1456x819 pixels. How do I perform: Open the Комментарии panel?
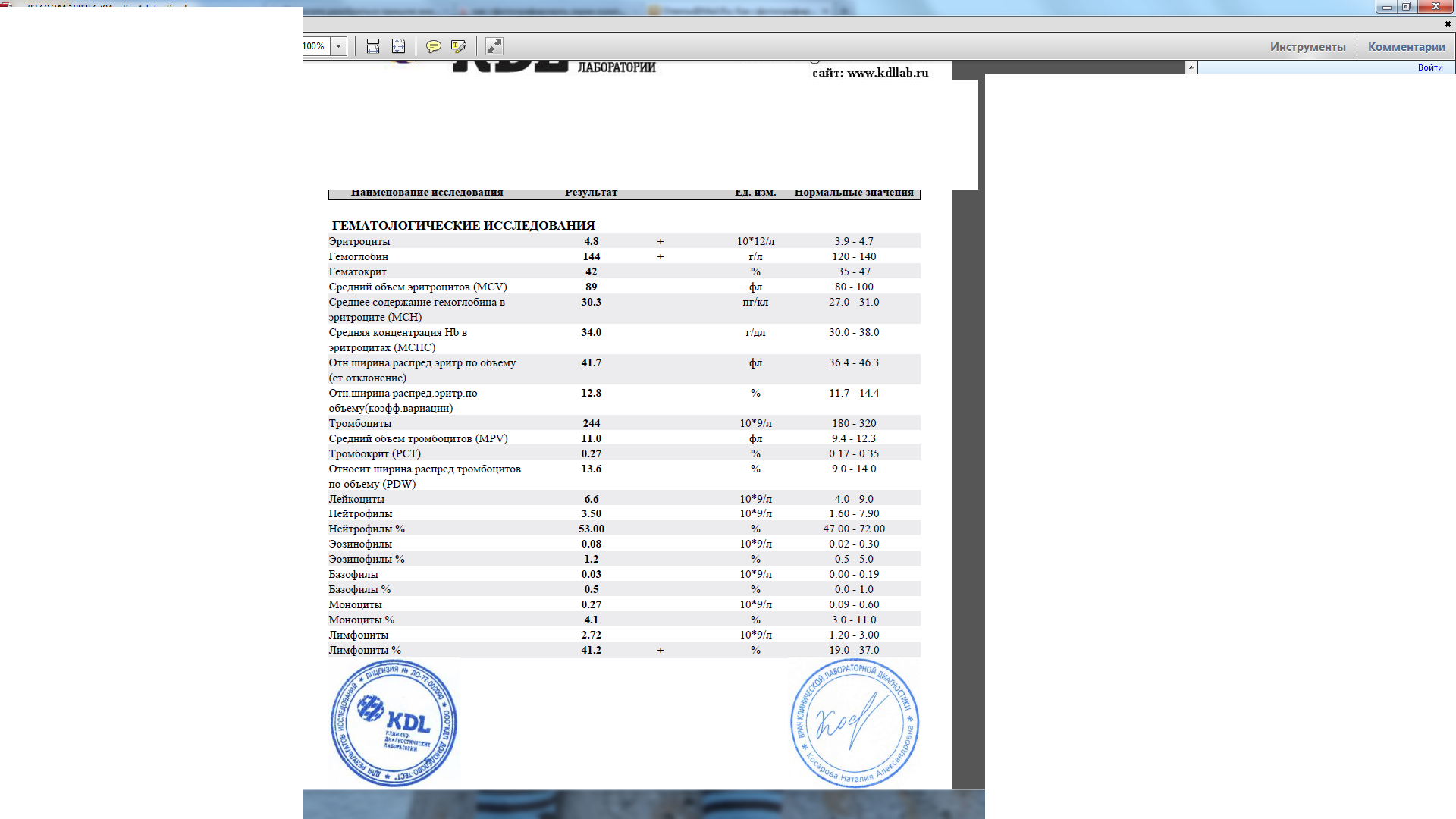click(x=1406, y=46)
